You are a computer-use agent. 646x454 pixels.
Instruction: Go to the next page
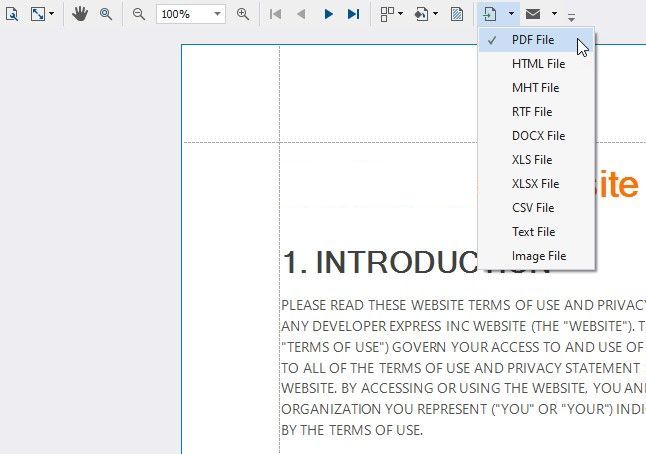pos(329,14)
